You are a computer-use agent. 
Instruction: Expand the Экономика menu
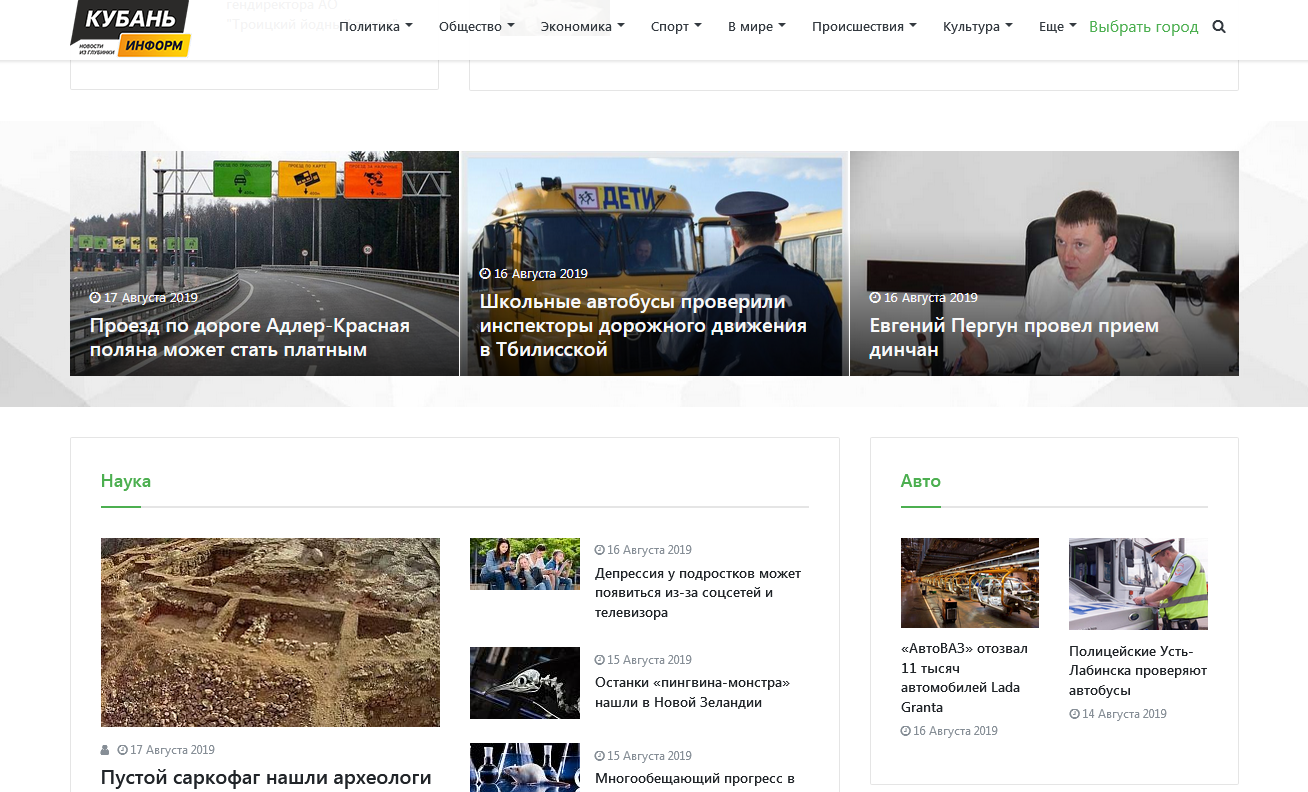point(582,27)
